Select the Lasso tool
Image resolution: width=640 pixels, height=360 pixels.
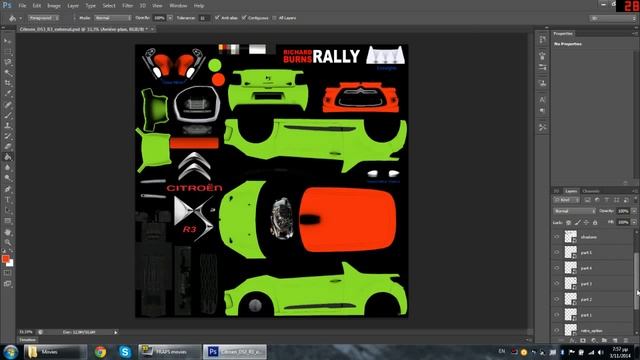click(x=7, y=62)
